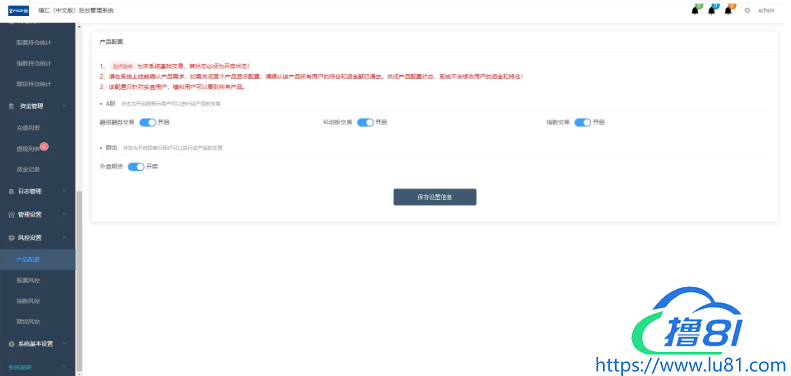Click the green-badged notification bell
This screenshot has height=376, width=791.
[695, 11]
